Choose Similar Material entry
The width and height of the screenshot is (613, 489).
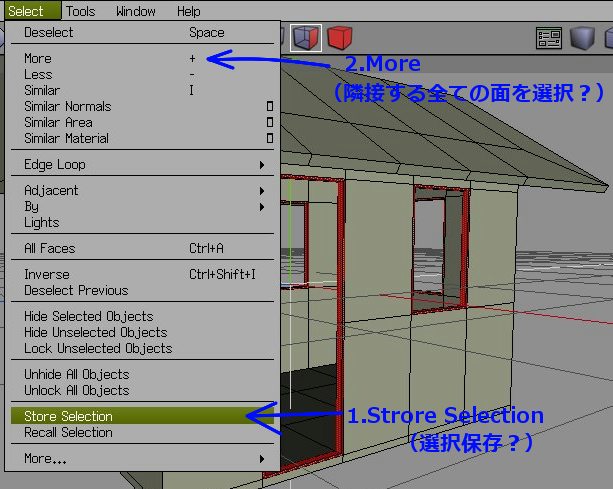click(x=142, y=138)
